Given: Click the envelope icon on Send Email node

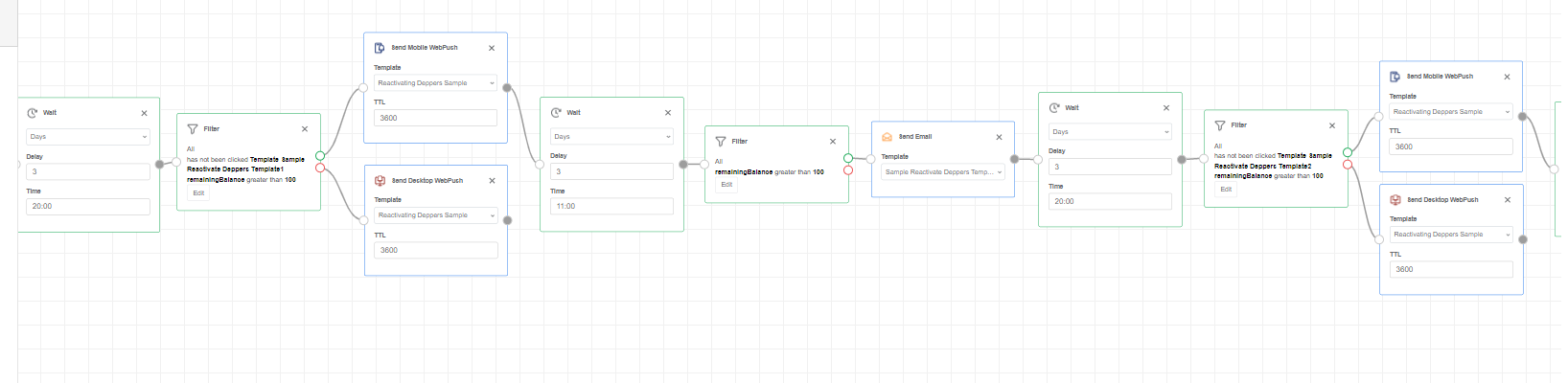Looking at the screenshot, I should click(x=887, y=137).
